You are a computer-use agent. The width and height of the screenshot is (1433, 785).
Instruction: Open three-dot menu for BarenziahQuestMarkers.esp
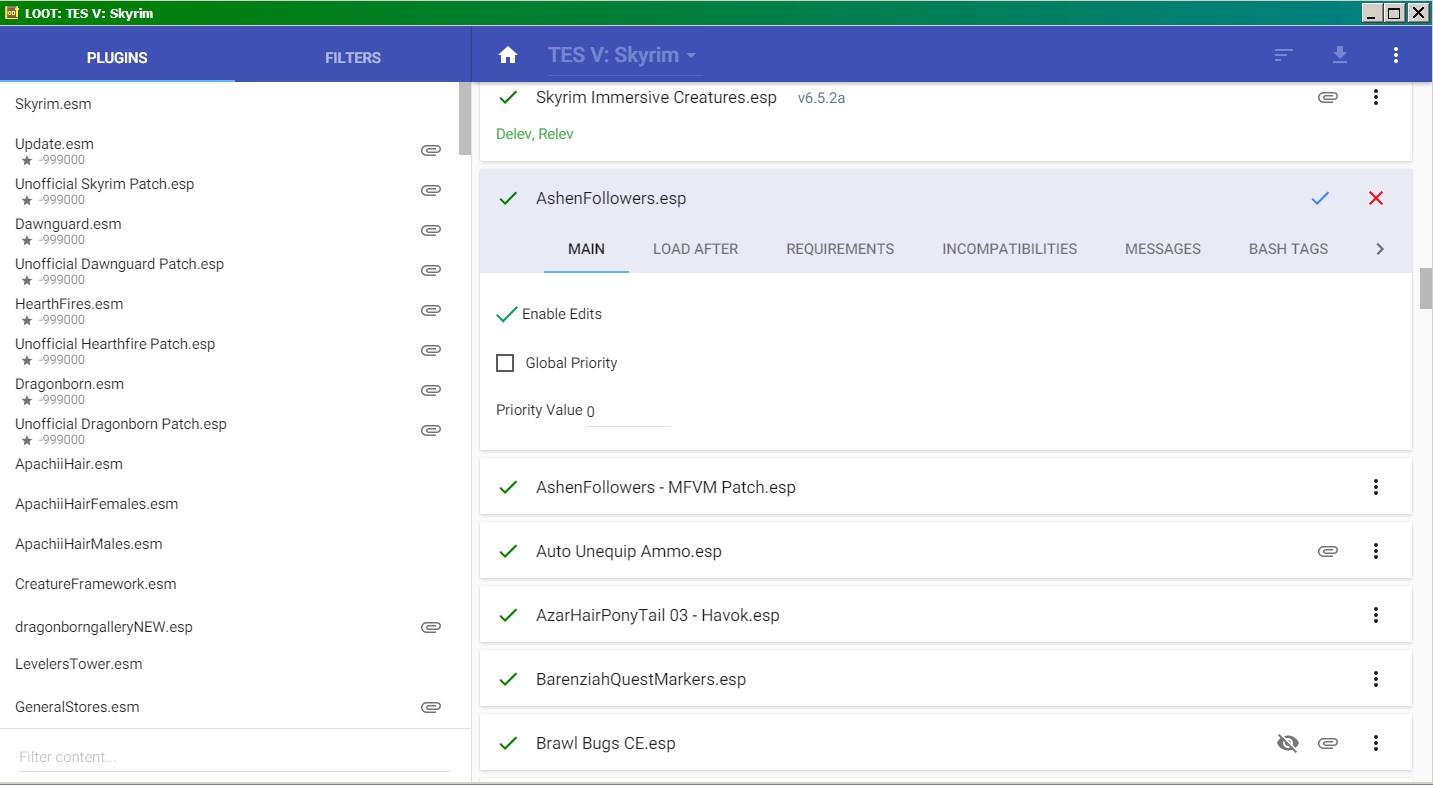click(x=1376, y=679)
